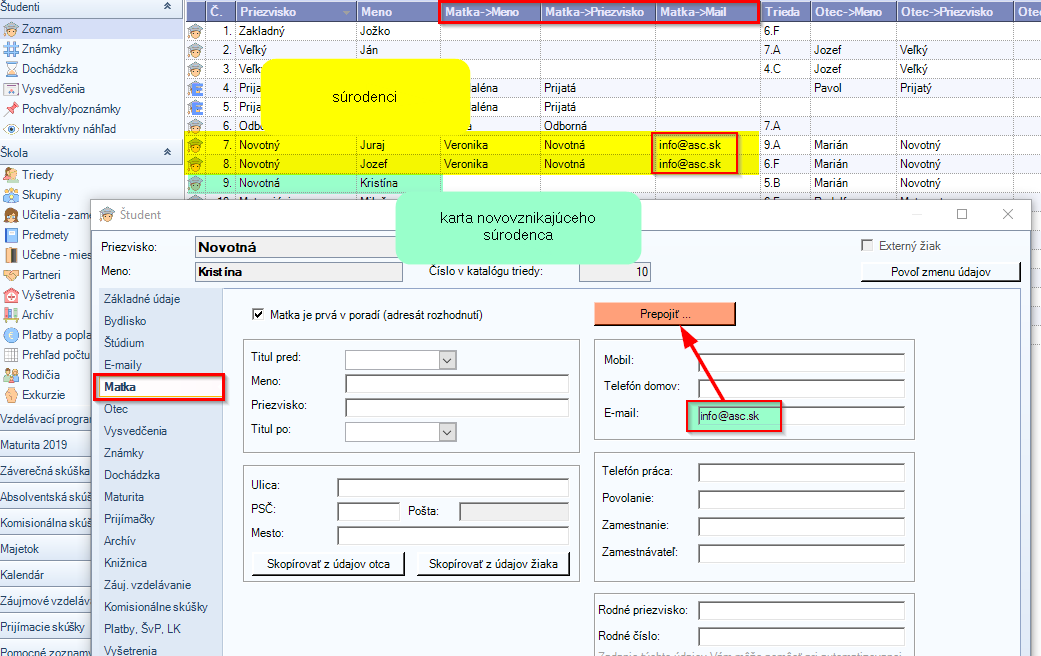Open Zoznam icon in Študenti panel
Viewport: 1041px width, 656px height.
[x=11, y=29]
